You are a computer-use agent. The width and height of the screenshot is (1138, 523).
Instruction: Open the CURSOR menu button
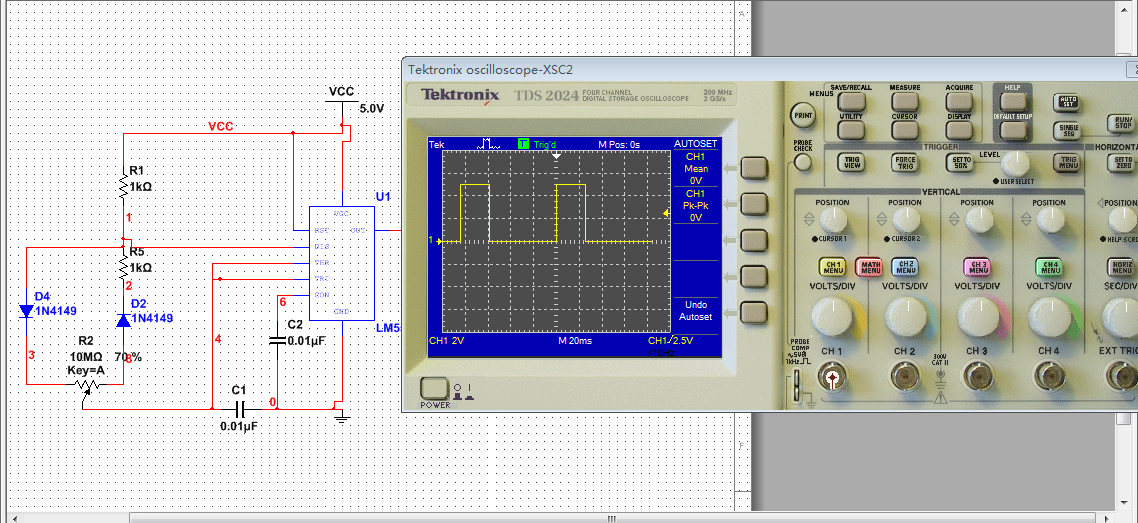905,129
